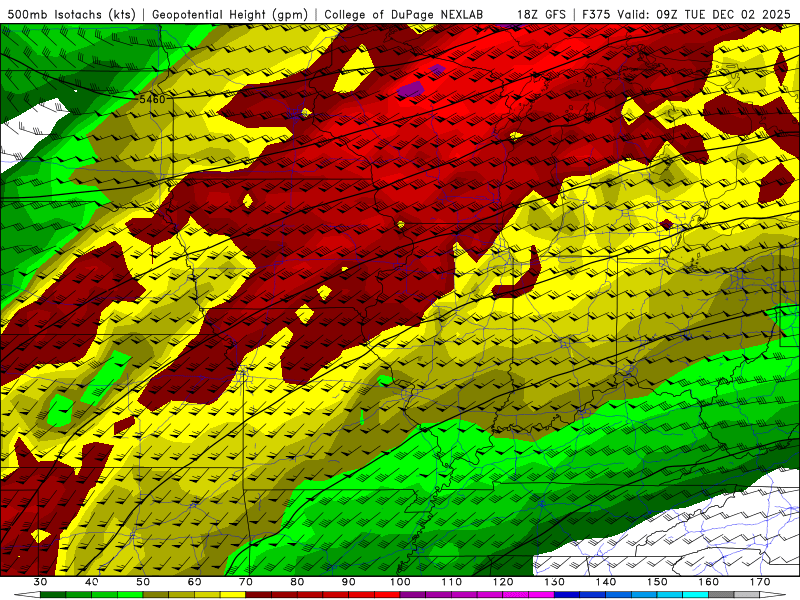
Task: Click the '500mb Isotachs (kts)' title text
Action: point(72,15)
